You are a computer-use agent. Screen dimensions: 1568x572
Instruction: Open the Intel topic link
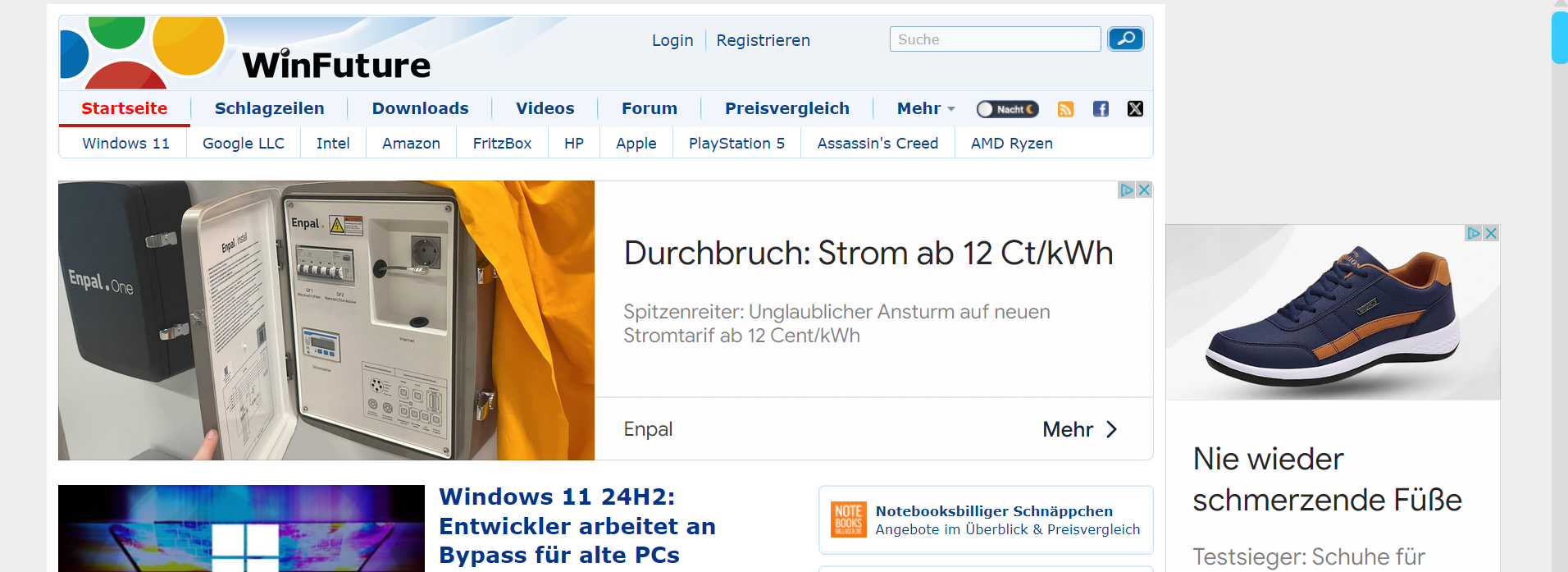[333, 143]
